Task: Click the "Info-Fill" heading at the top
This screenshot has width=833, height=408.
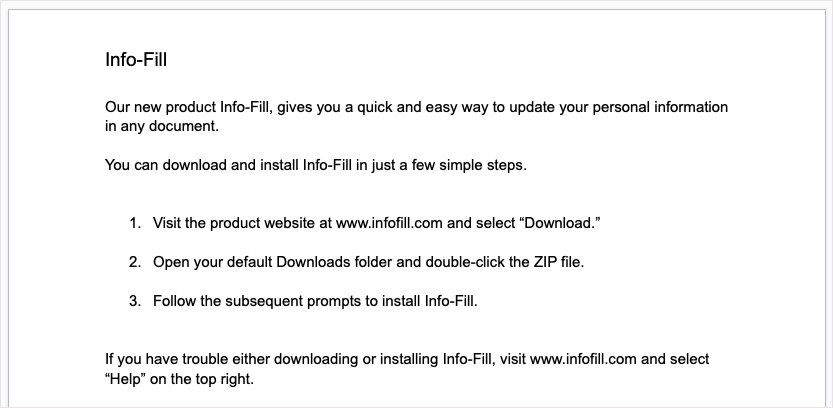Action: point(136,60)
